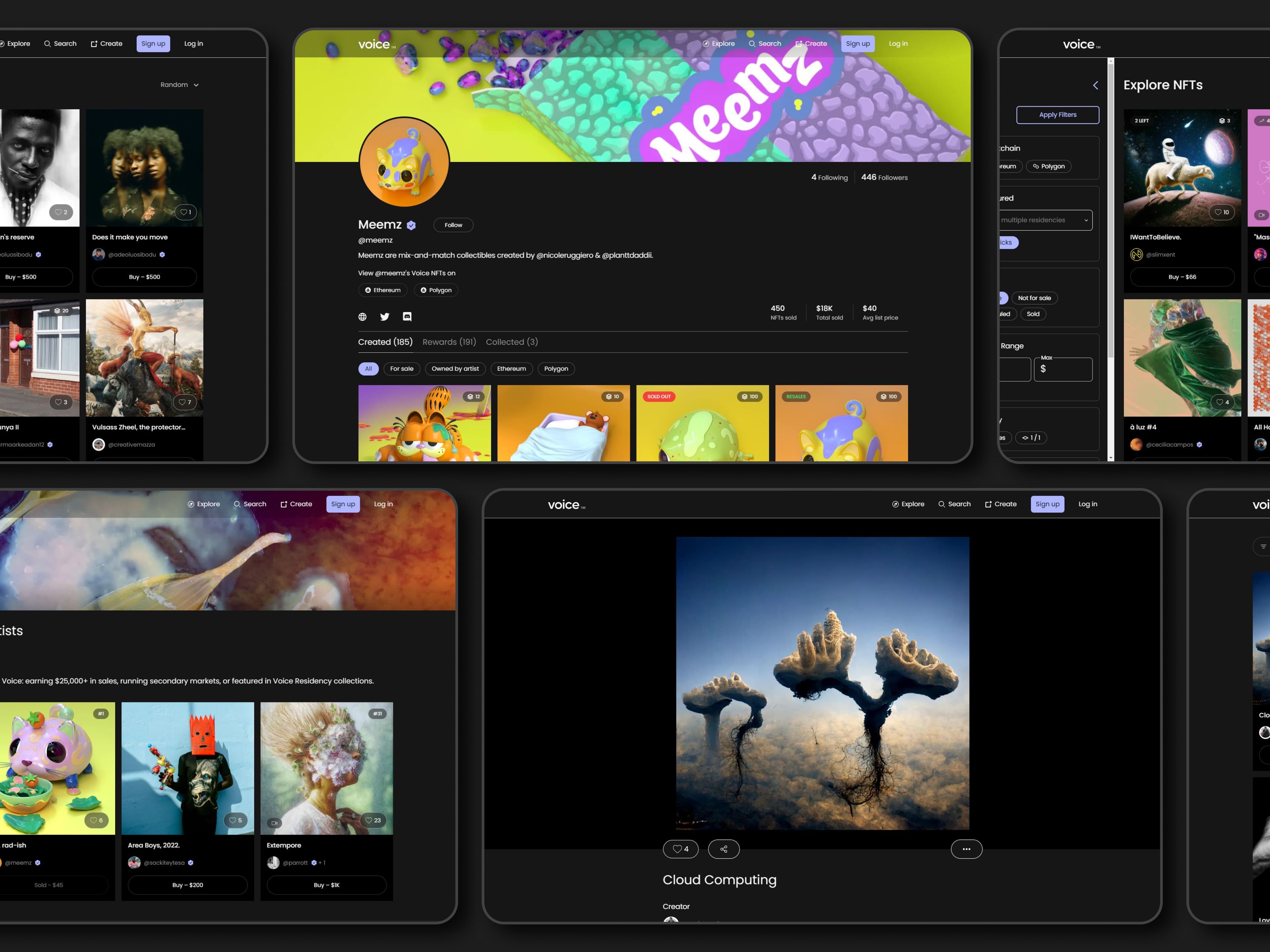This screenshot has width=1270, height=952.
Task: Click the voice logo in the Cloud Computing window
Action: coord(566,504)
